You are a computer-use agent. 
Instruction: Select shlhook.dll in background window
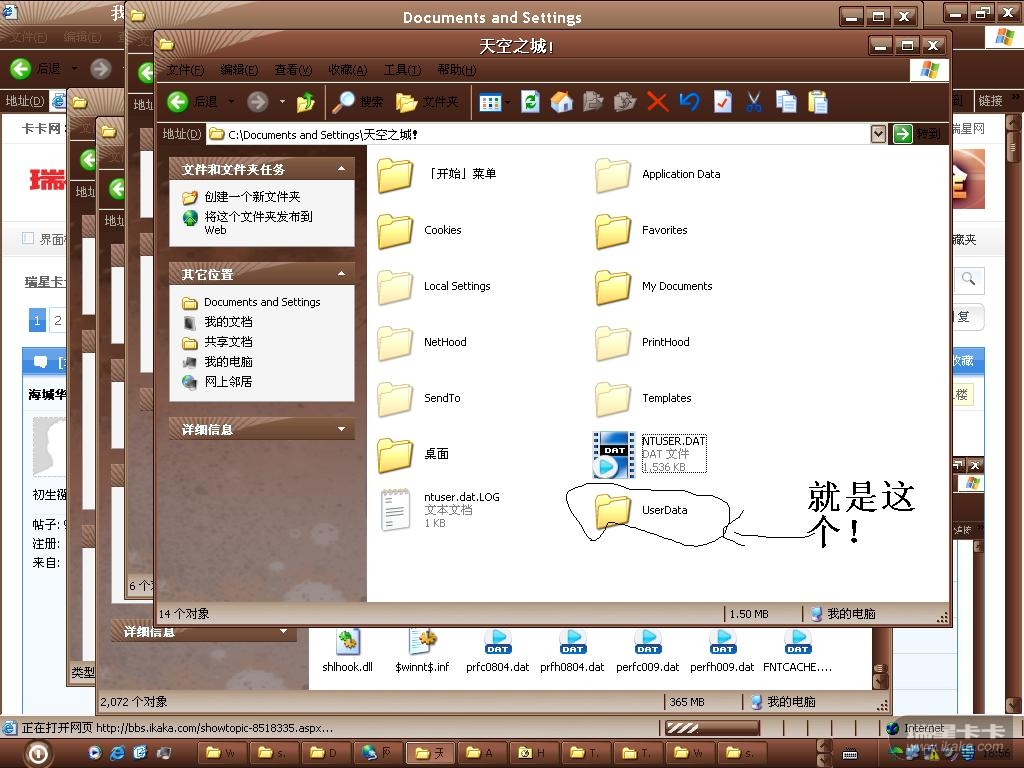tap(347, 651)
